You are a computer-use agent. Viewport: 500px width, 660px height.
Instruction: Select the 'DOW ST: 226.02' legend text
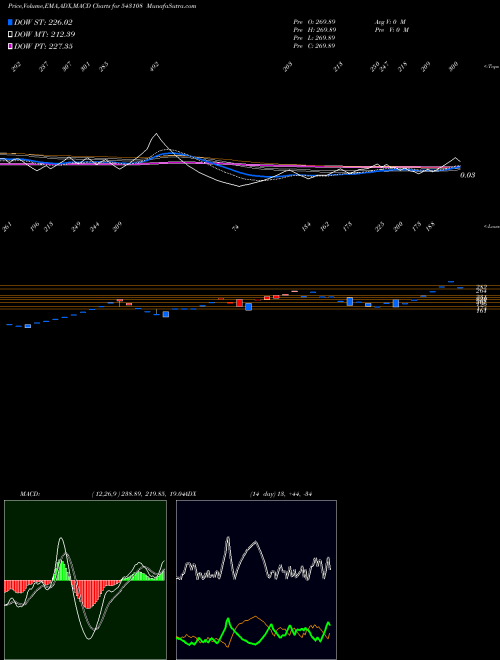click(x=43, y=22)
